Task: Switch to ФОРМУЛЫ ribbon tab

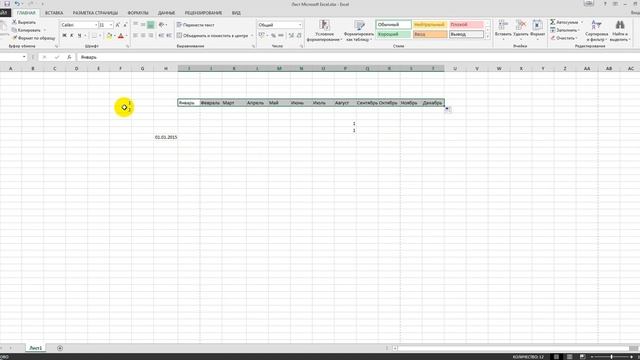Action: click(138, 13)
